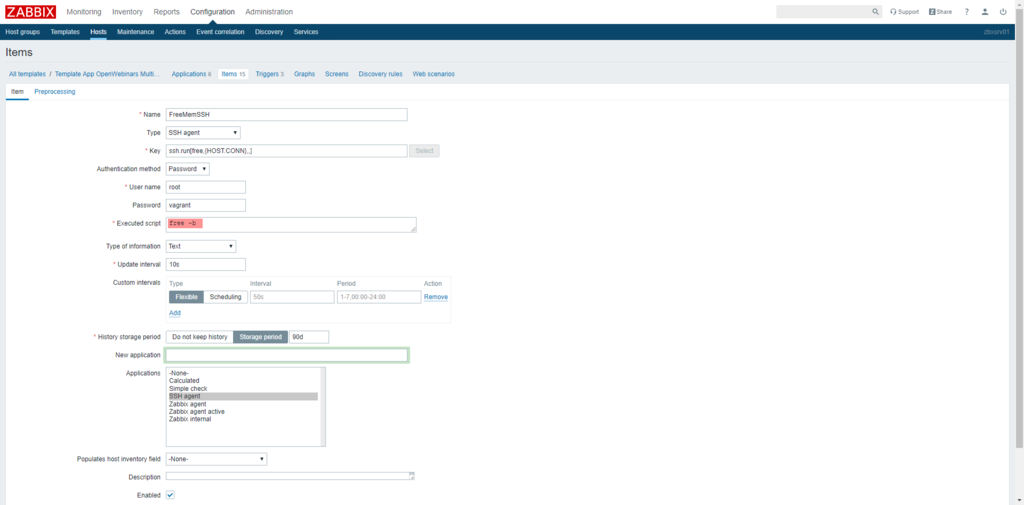
Task: Open the Type dropdown showing SSH agent
Action: [x=203, y=132]
